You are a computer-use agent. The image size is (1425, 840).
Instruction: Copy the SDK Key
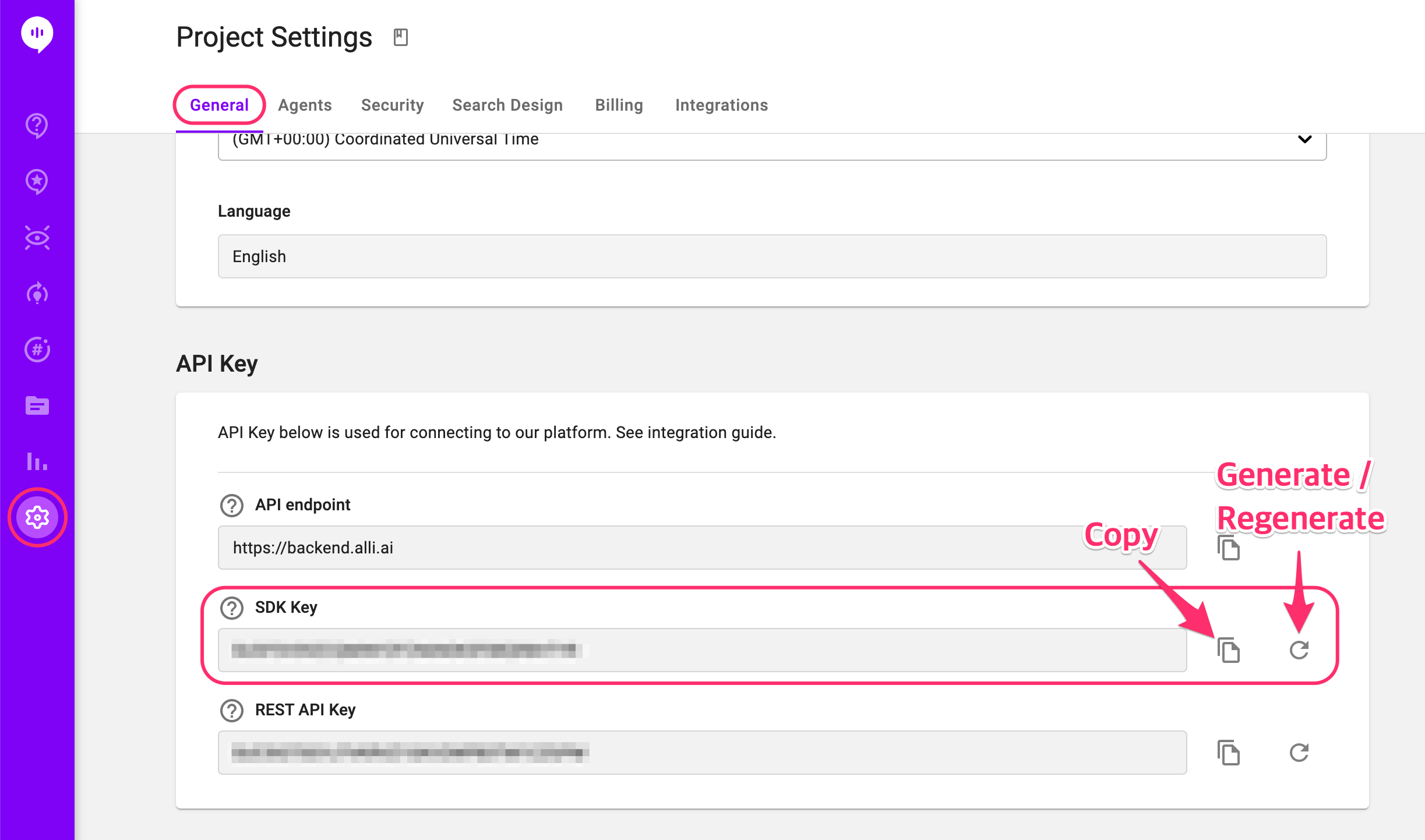point(1229,650)
